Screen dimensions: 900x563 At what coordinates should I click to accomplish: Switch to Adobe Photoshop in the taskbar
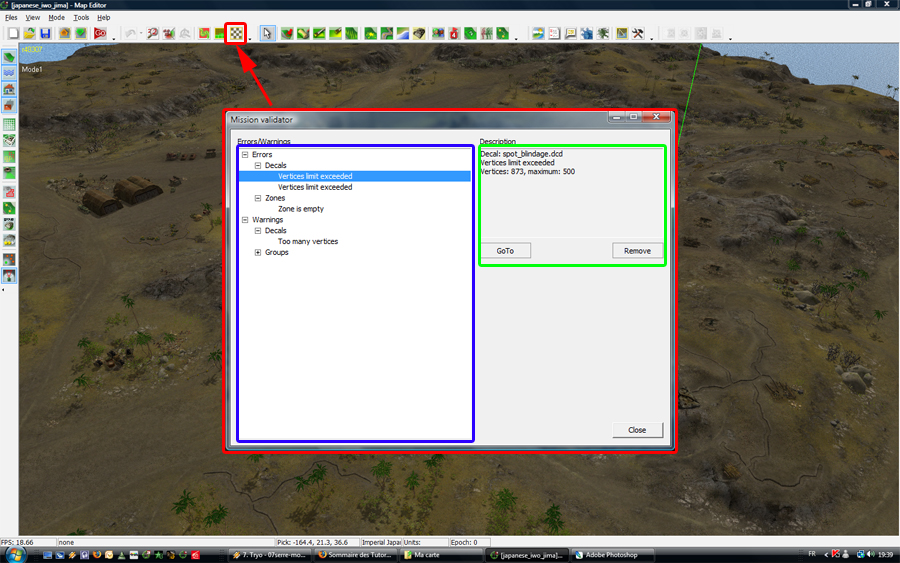pyautogui.click(x=614, y=555)
